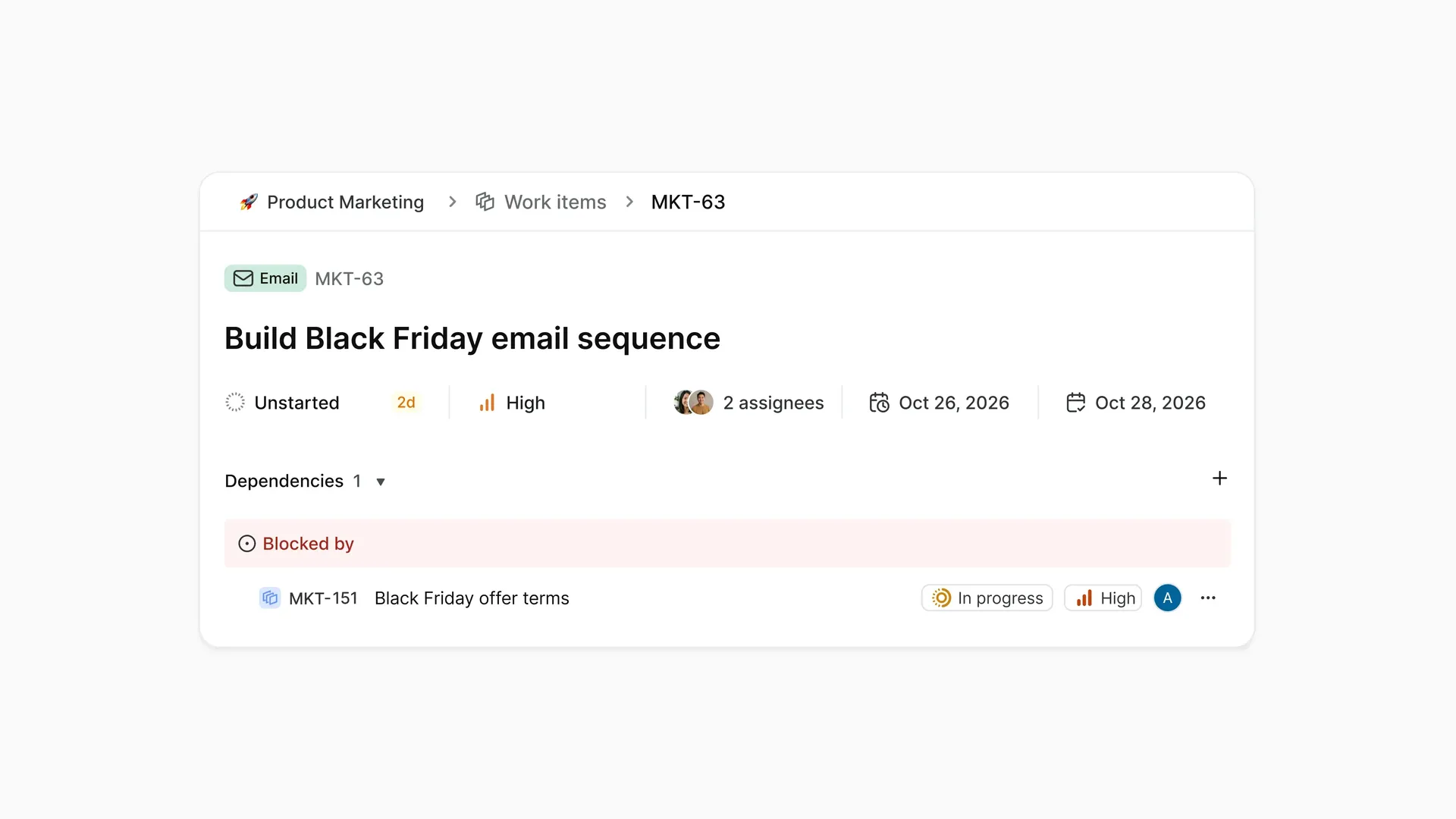Click the Email type badge
This screenshot has height=819, width=1456.
(265, 278)
